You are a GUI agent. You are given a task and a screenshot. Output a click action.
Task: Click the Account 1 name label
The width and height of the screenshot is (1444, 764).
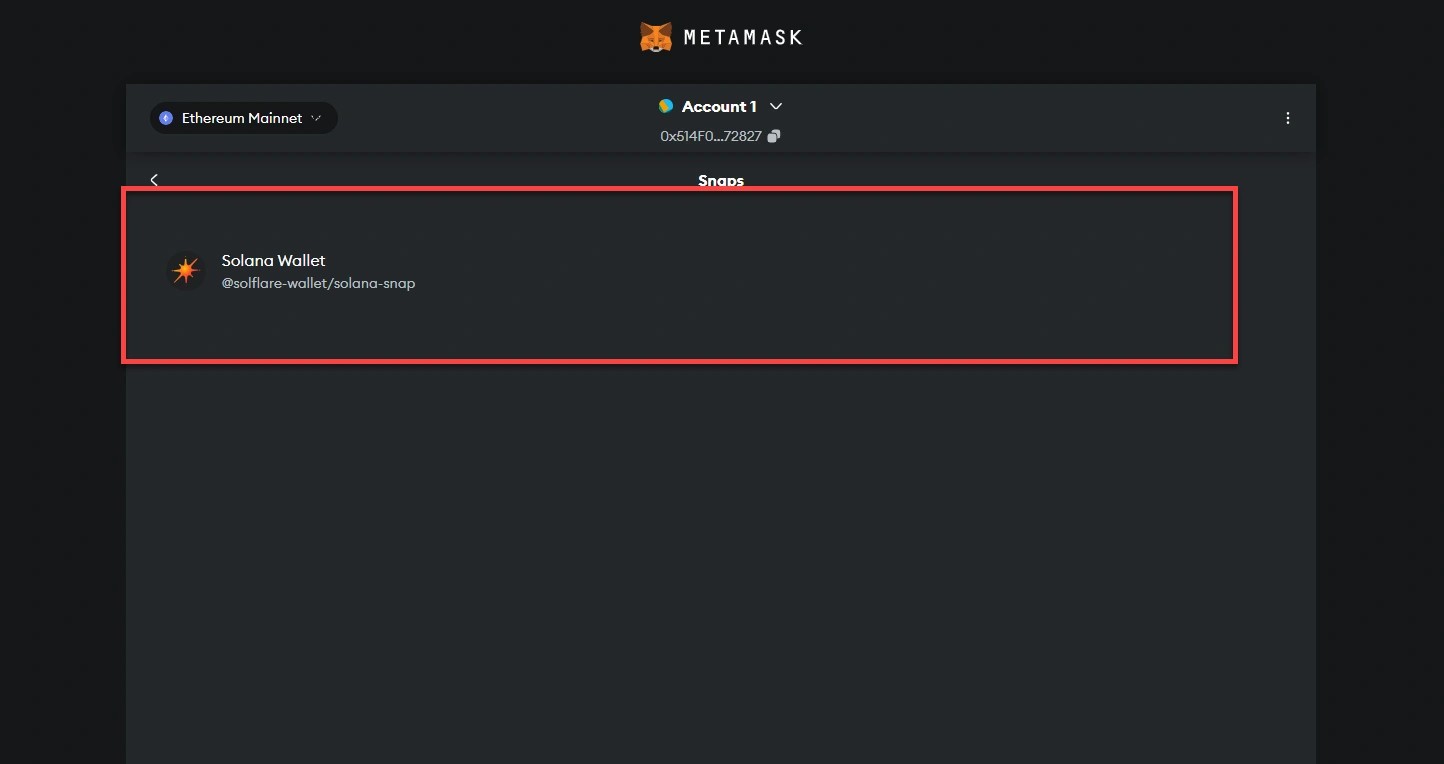coord(719,106)
